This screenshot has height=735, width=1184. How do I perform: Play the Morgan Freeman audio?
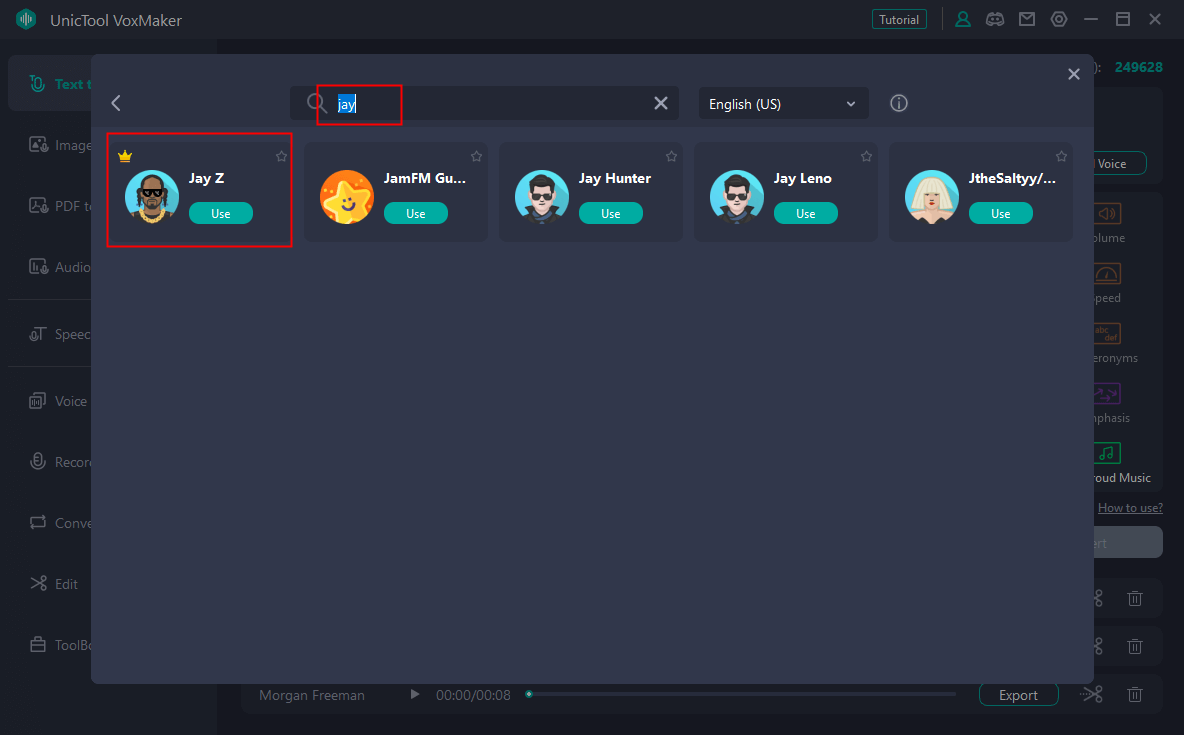tap(415, 694)
